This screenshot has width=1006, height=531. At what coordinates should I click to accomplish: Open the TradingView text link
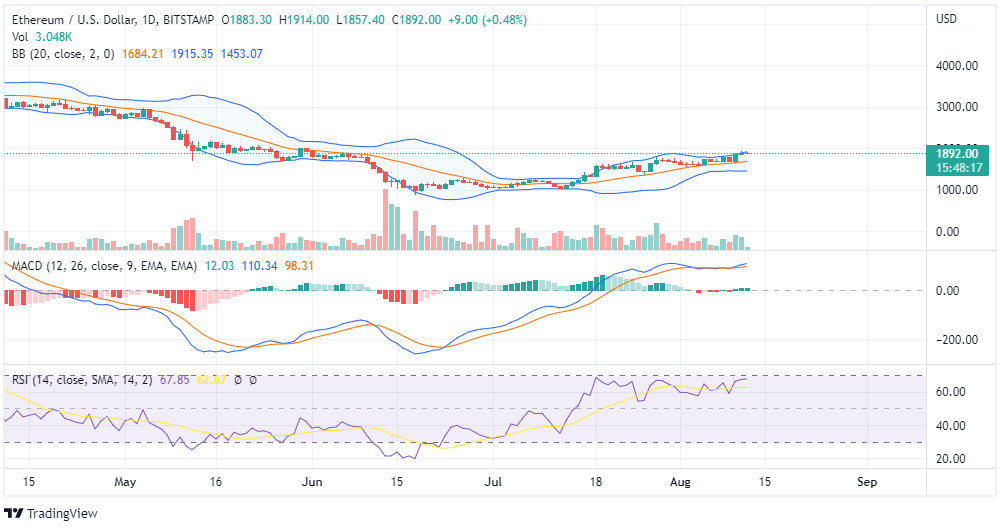(60, 514)
